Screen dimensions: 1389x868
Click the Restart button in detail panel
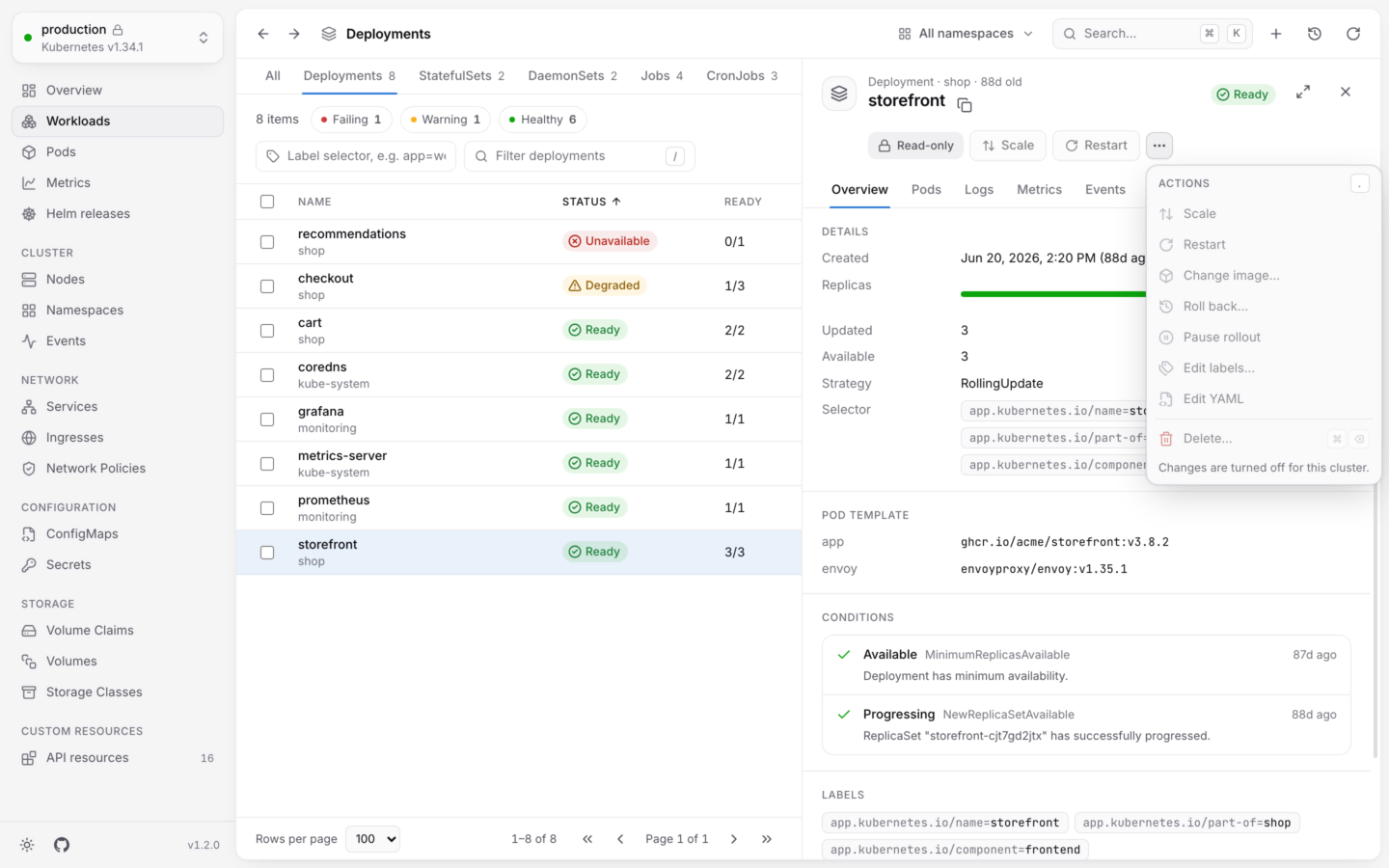click(x=1096, y=146)
